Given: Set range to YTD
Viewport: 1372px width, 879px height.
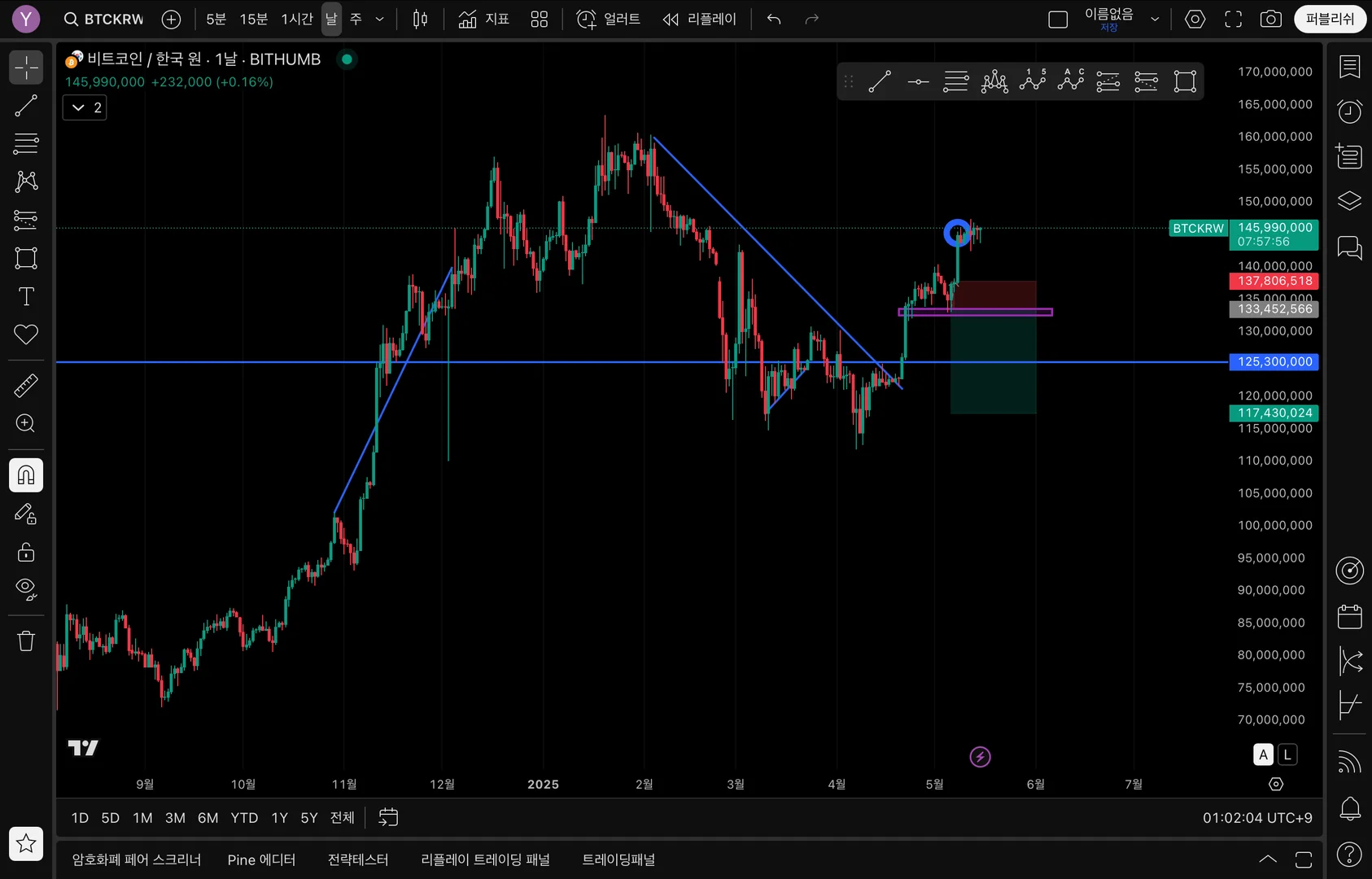Looking at the screenshot, I should (244, 818).
